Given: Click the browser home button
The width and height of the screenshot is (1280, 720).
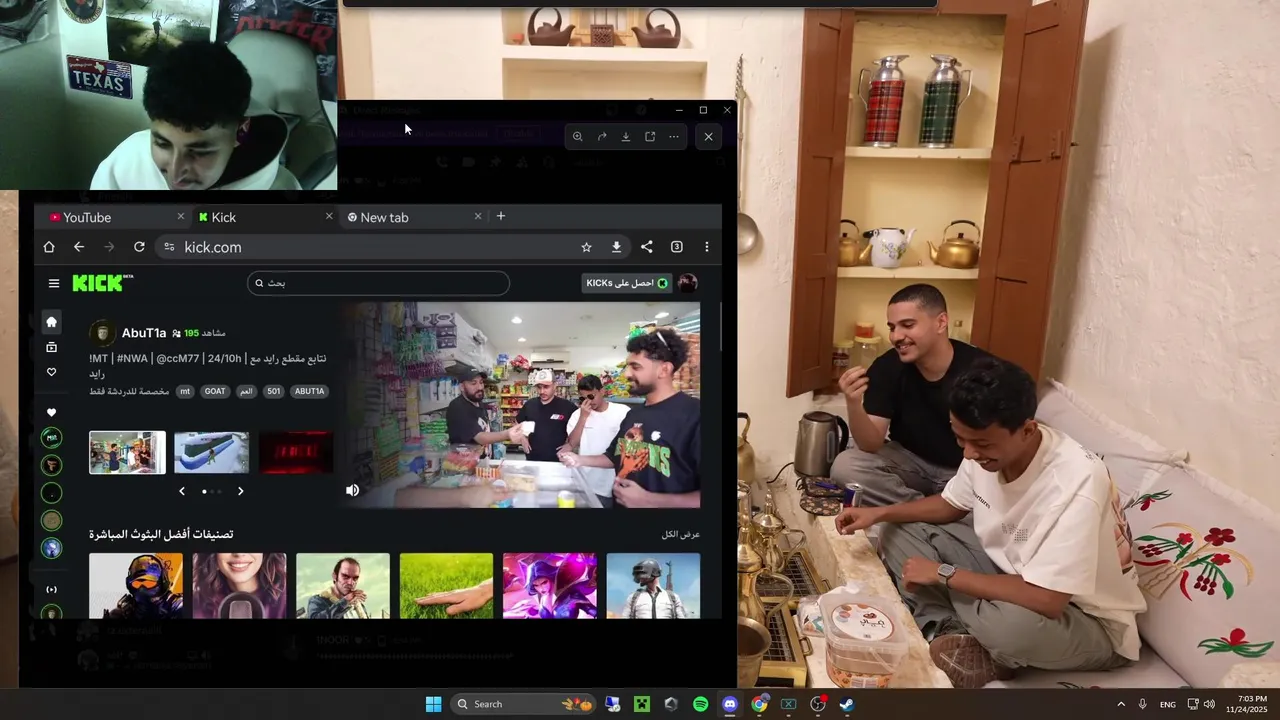Looking at the screenshot, I should 48,247.
